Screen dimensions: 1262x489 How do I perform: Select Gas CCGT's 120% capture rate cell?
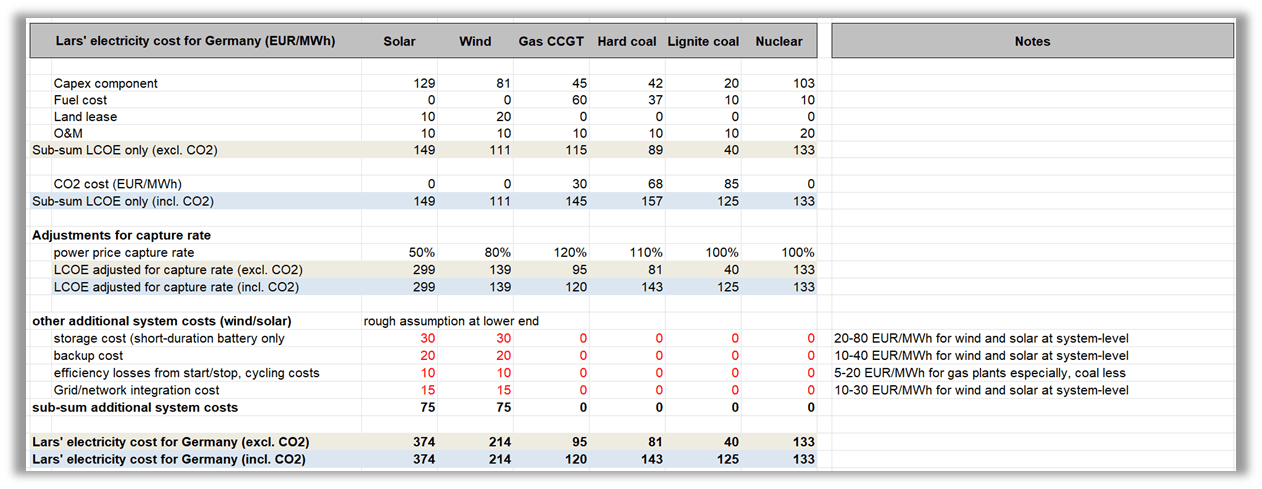[565, 253]
